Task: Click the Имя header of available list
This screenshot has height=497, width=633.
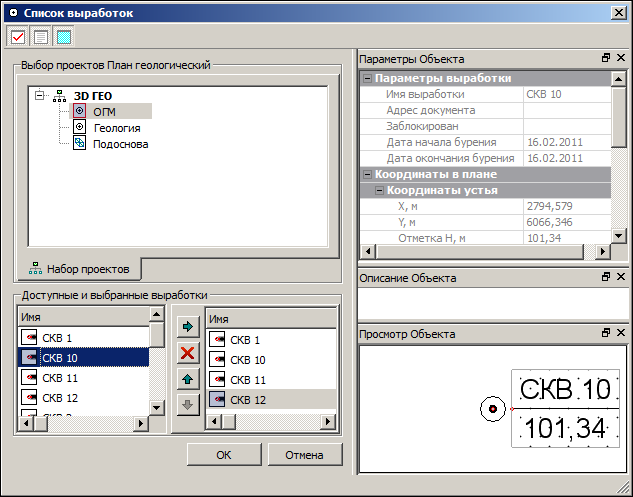Action: [84, 317]
